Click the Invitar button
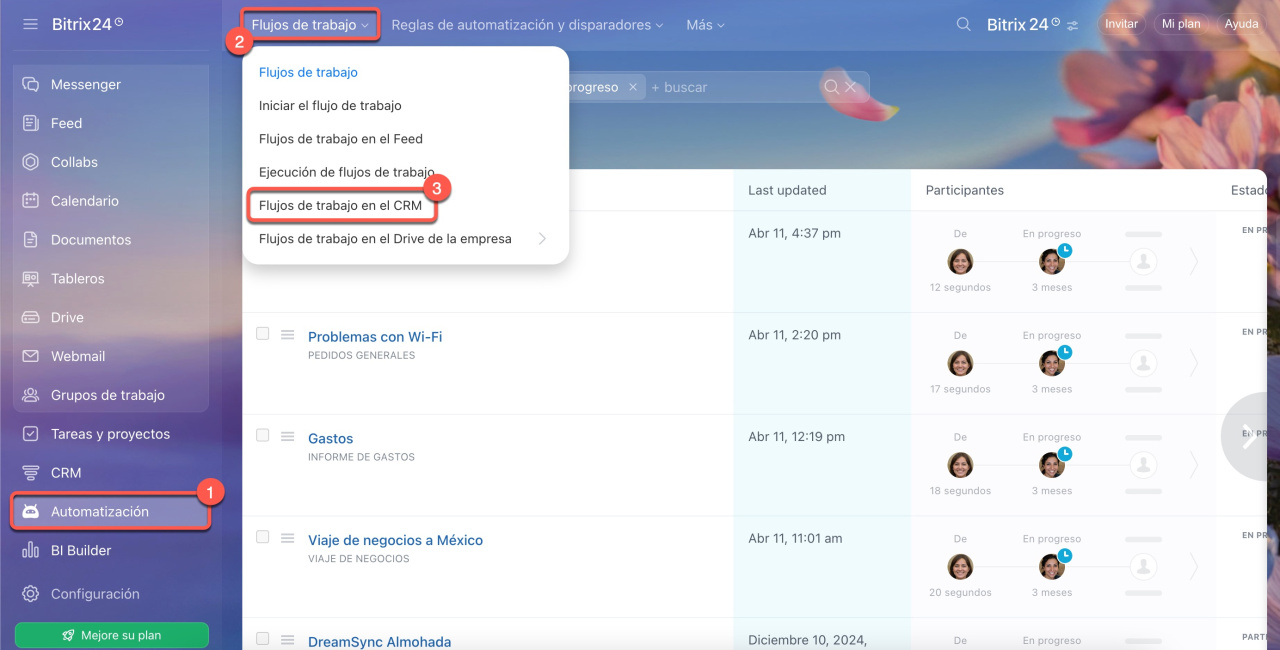This screenshot has width=1280, height=650. coord(1121,24)
